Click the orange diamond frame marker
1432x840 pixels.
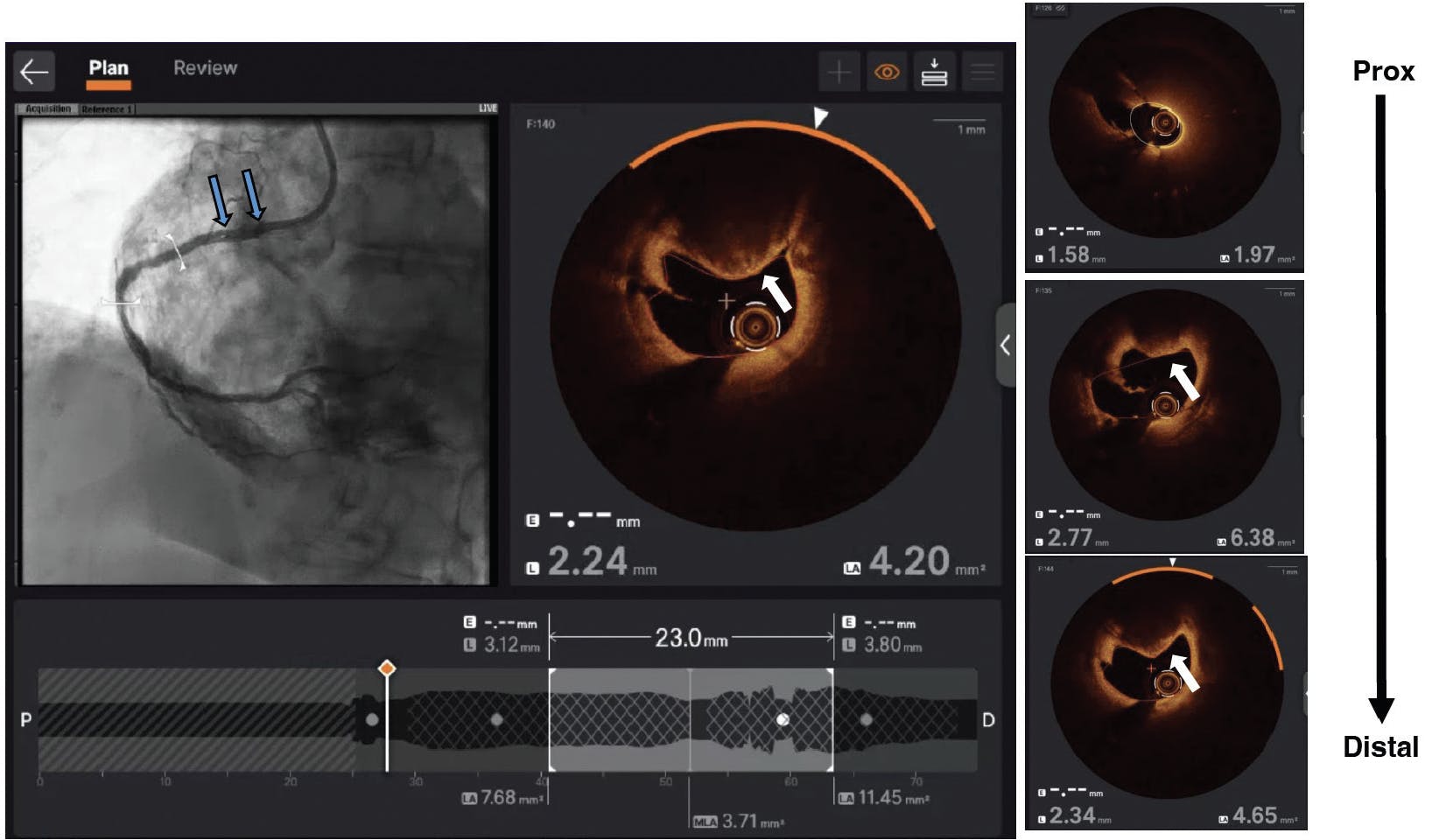pyautogui.click(x=386, y=668)
